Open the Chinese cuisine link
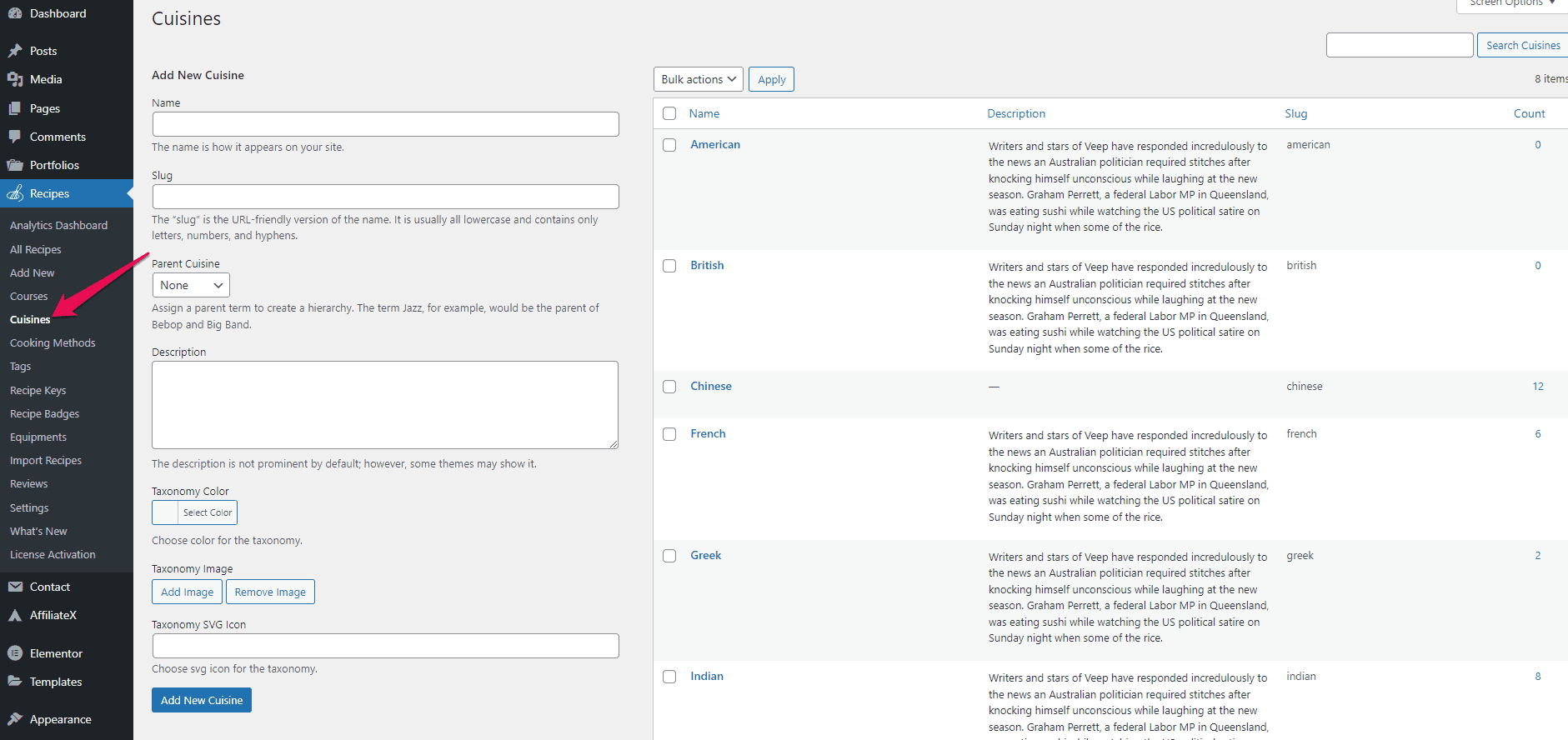This screenshot has width=1568, height=740. pos(711,386)
